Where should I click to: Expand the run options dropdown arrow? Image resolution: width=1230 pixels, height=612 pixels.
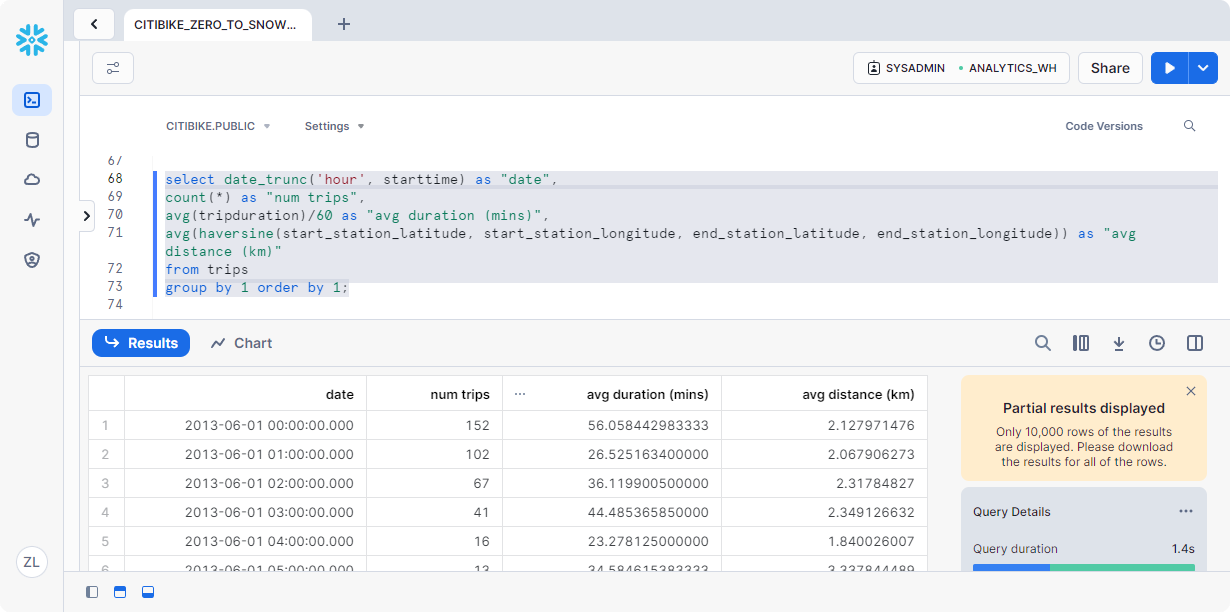pyautogui.click(x=1203, y=68)
